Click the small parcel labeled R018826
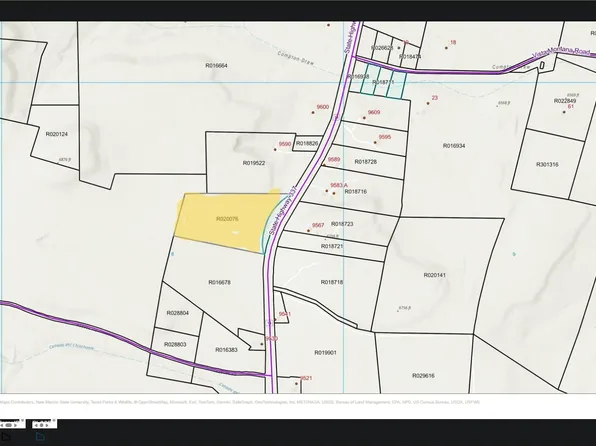 click(307, 143)
